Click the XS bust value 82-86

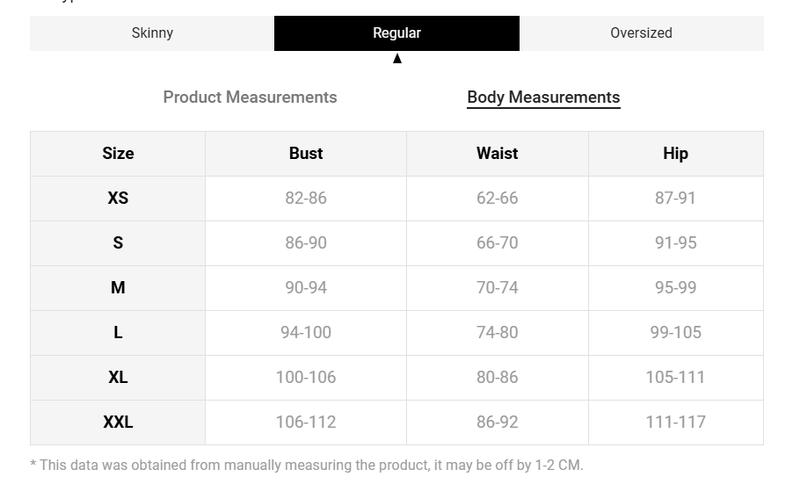coord(306,198)
